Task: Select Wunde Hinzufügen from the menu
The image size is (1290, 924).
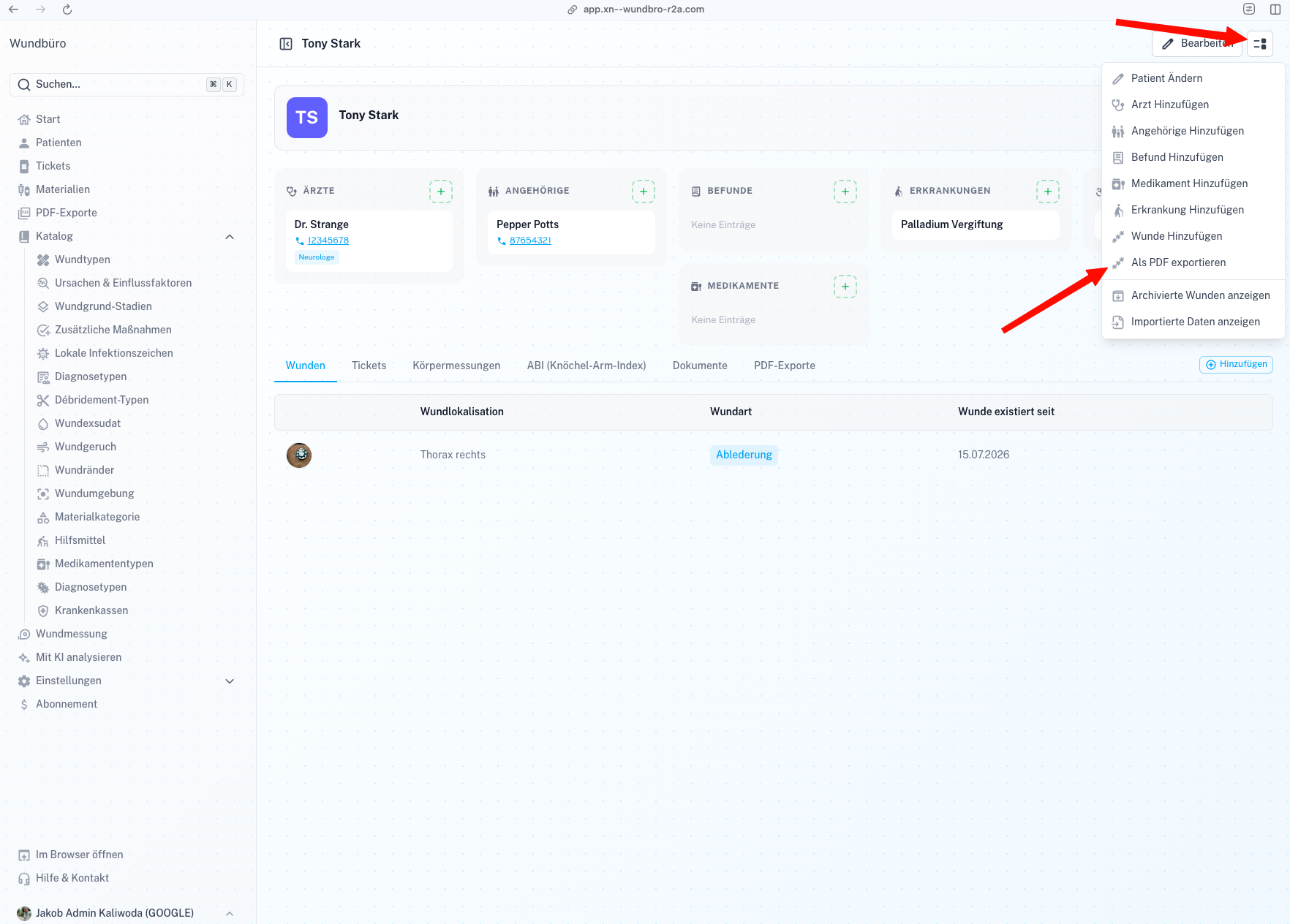Action: click(1193, 236)
